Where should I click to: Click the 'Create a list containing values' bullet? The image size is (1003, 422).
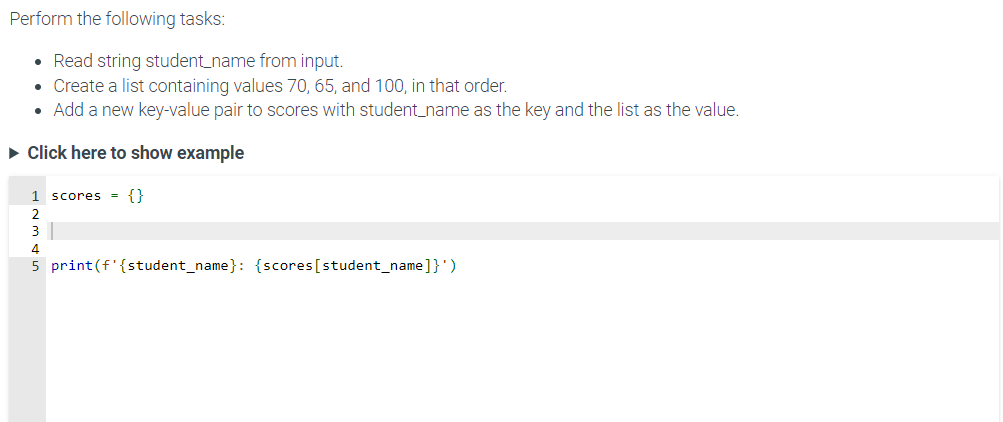pos(280,86)
